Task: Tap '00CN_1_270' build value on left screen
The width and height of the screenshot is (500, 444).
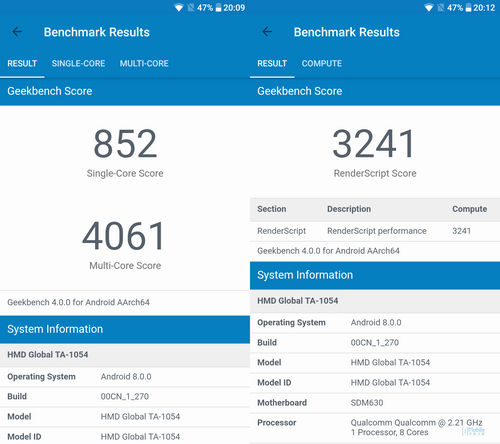Action: 125,397
